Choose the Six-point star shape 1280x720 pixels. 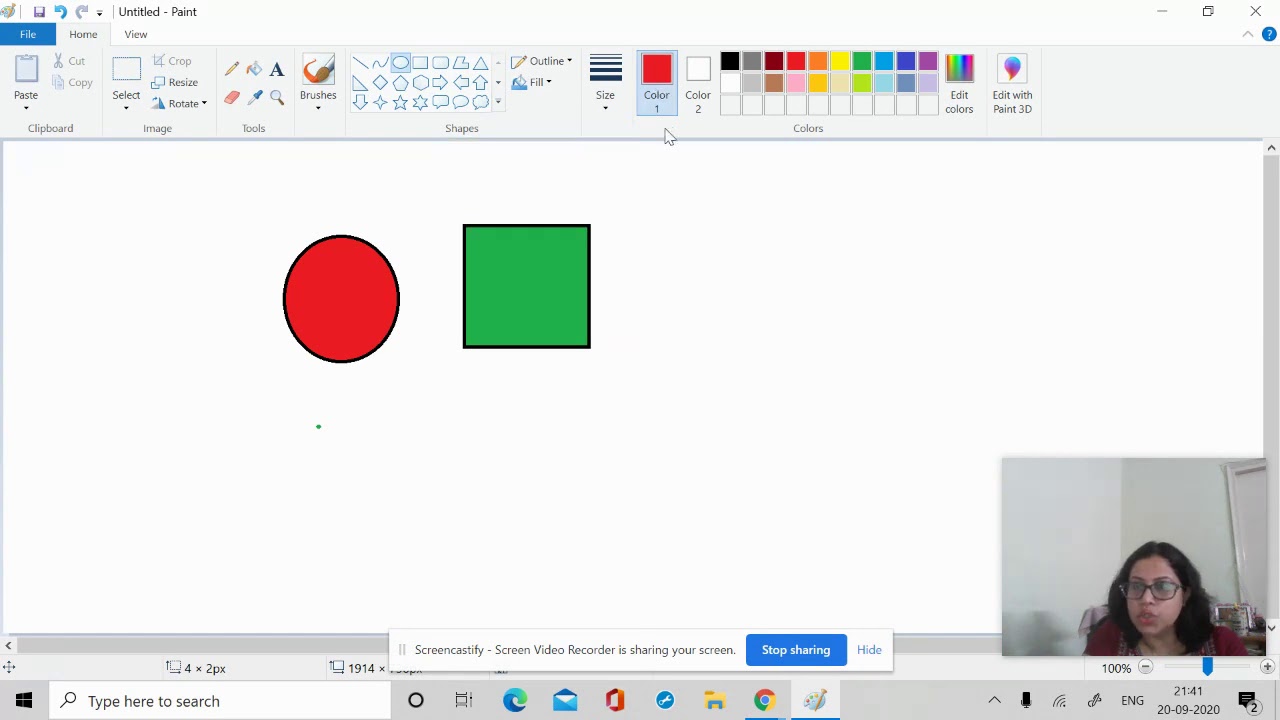click(420, 102)
